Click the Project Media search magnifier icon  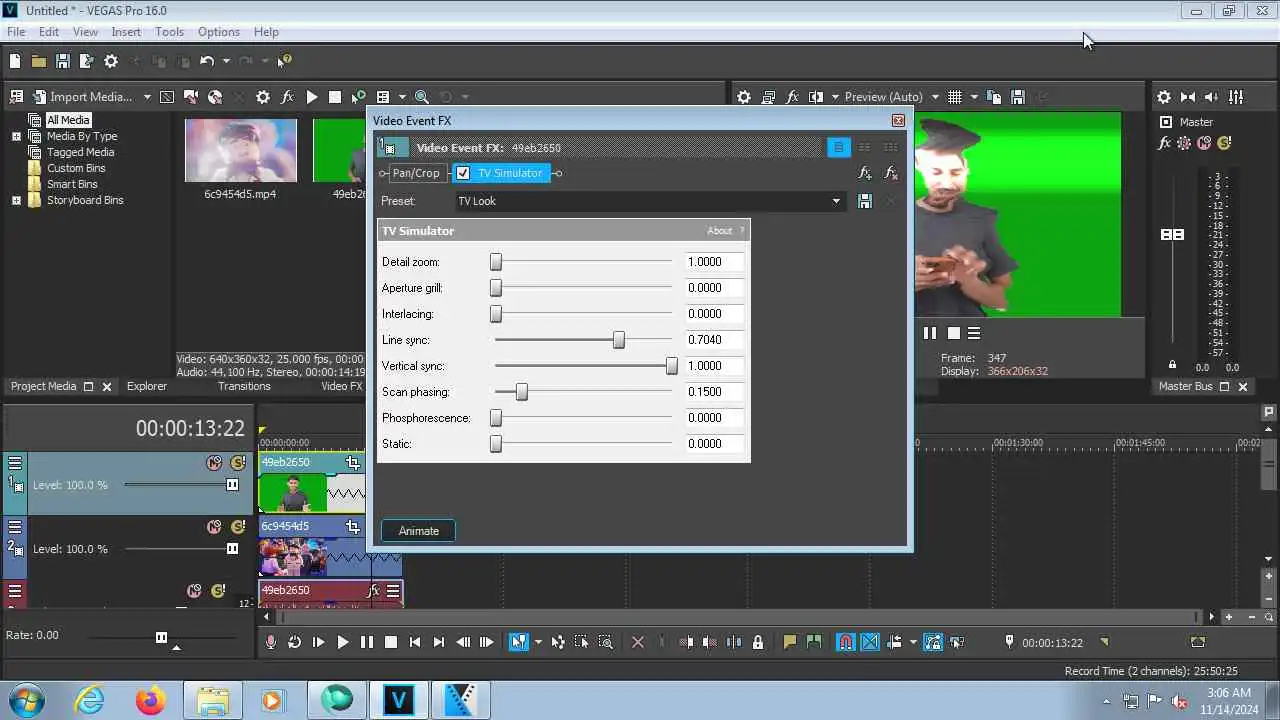[422, 97]
